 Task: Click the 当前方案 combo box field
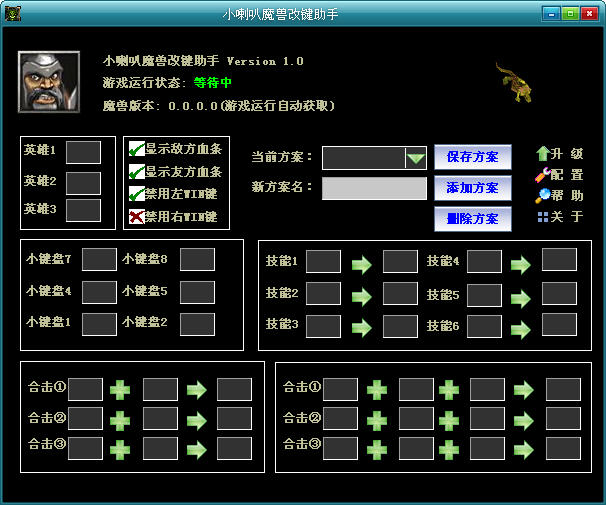tap(374, 158)
